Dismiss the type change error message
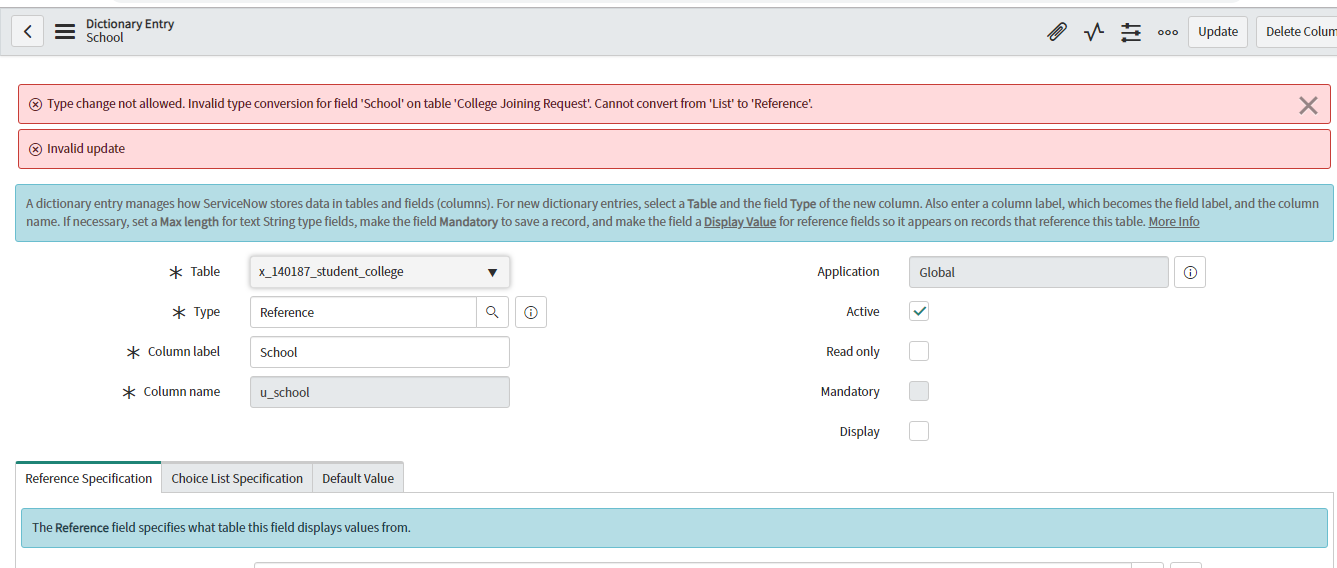The image size is (1337, 568). point(1308,105)
